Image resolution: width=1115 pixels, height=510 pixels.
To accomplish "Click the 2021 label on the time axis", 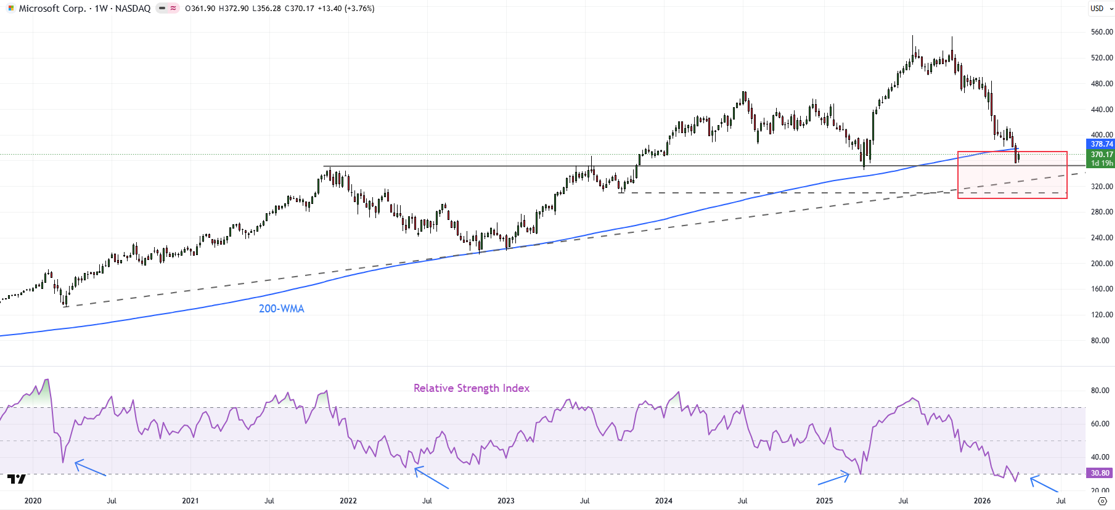I will tap(190, 501).
